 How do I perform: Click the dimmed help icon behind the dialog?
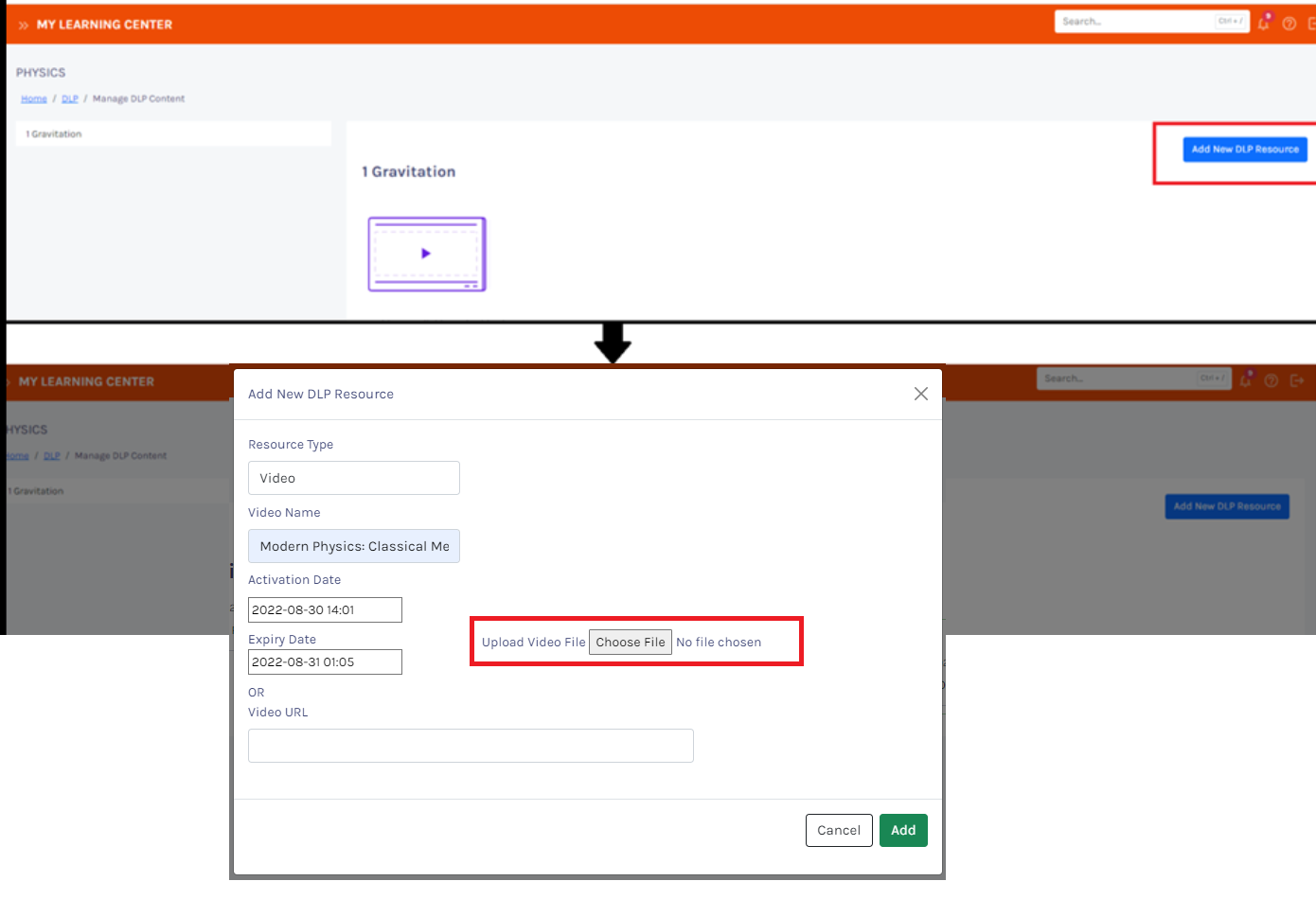[1272, 380]
